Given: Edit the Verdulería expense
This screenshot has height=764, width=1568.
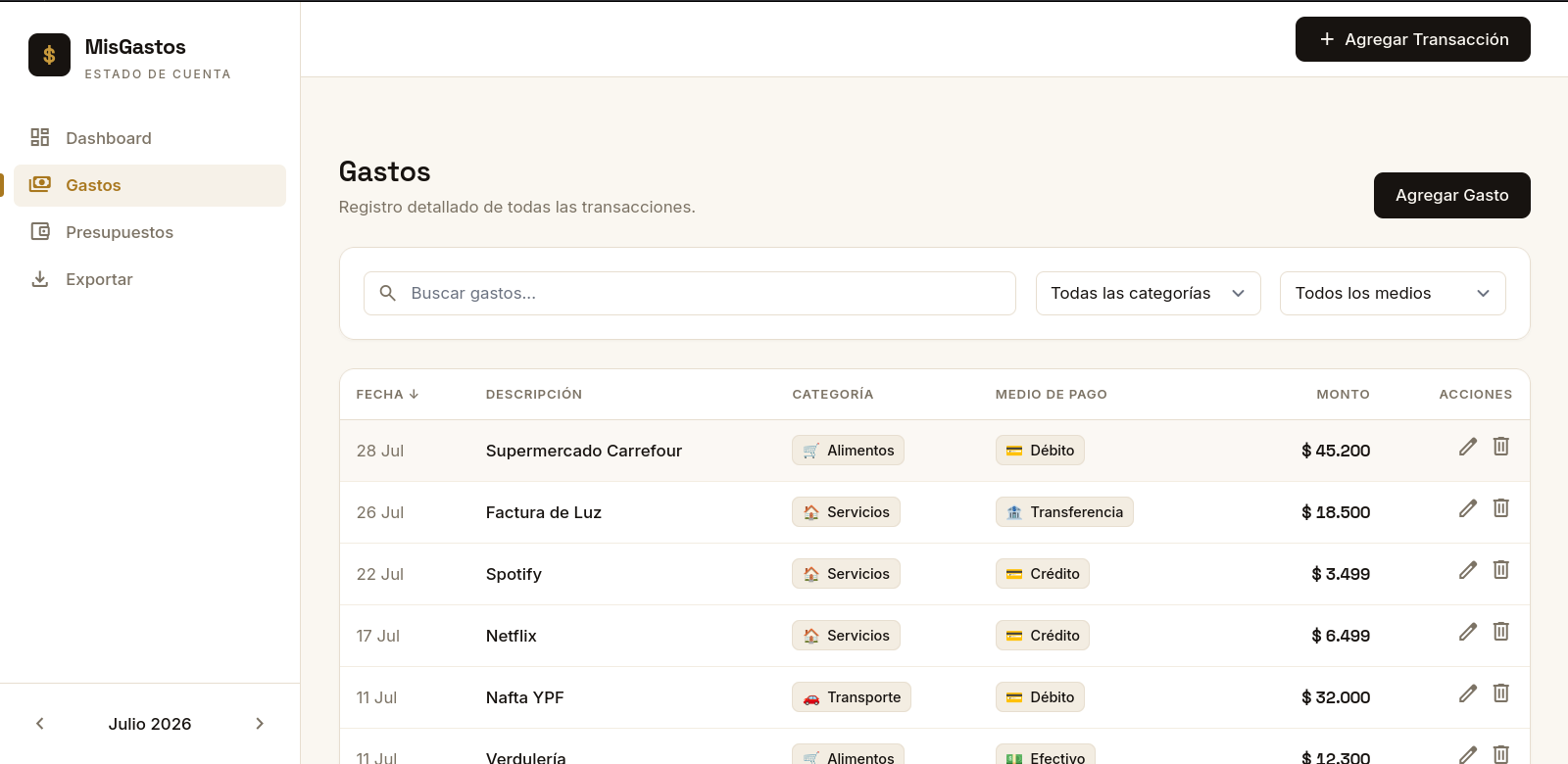Looking at the screenshot, I should (1468, 754).
